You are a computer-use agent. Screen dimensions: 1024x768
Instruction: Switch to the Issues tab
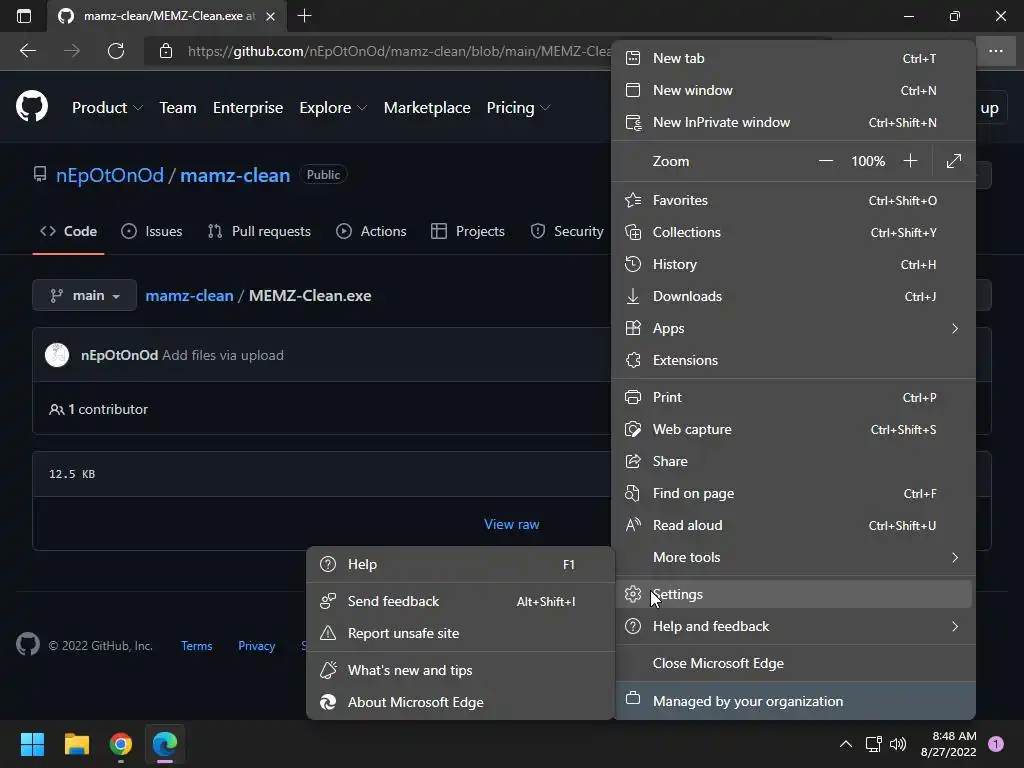coord(152,231)
